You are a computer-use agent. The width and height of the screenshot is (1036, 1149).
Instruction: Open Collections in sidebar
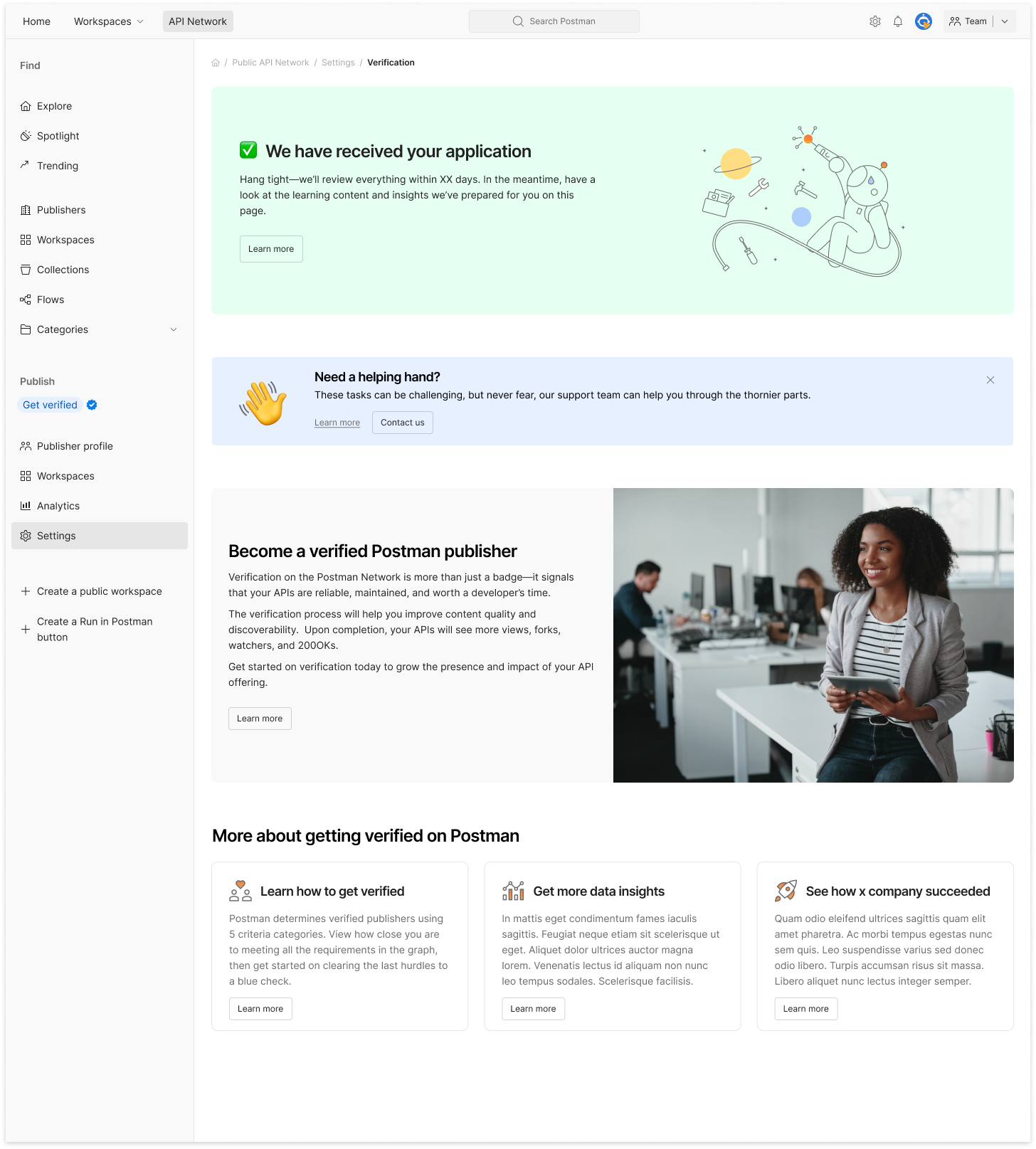(100, 270)
